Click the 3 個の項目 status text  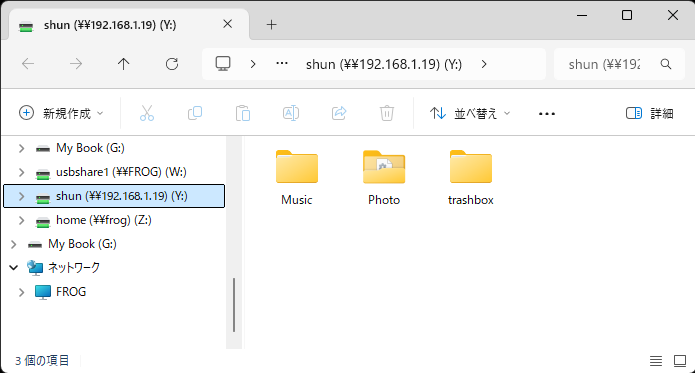42,361
